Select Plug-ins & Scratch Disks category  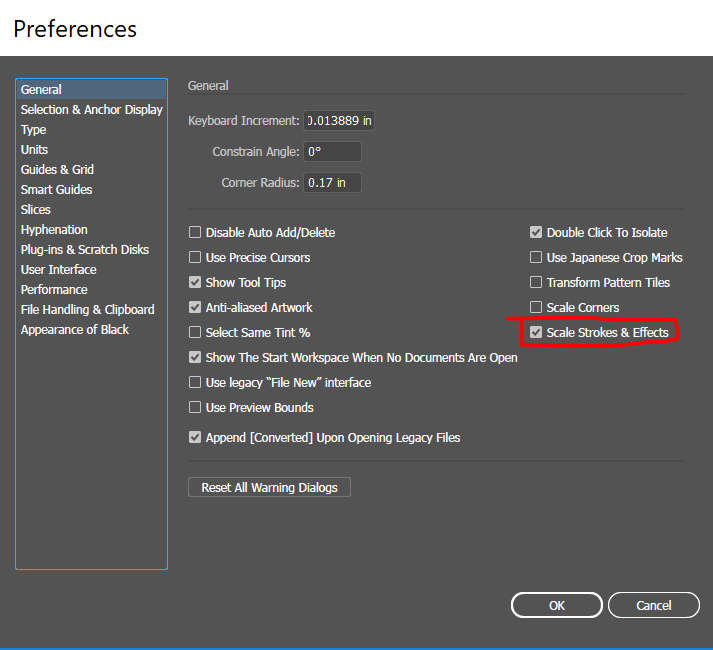coord(84,250)
